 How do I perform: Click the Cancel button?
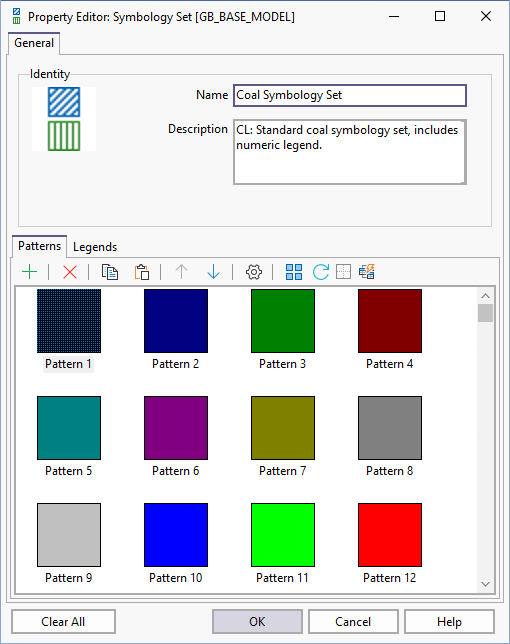353,622
